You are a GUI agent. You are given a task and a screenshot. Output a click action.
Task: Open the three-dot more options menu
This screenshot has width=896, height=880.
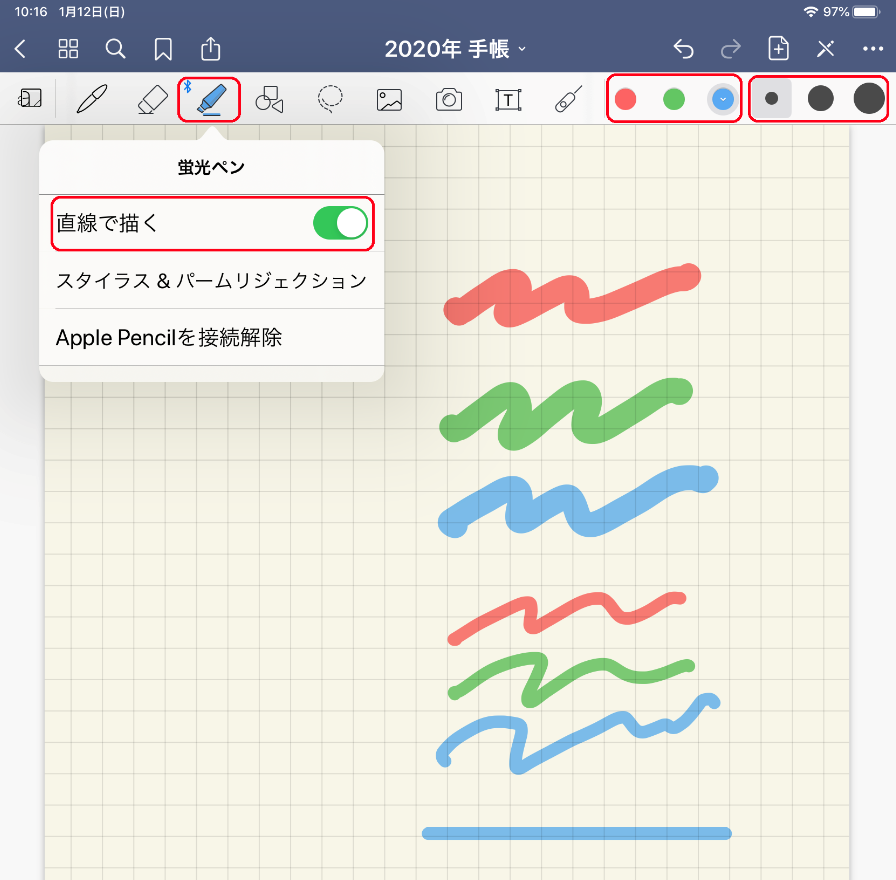[x=873, y=49]
